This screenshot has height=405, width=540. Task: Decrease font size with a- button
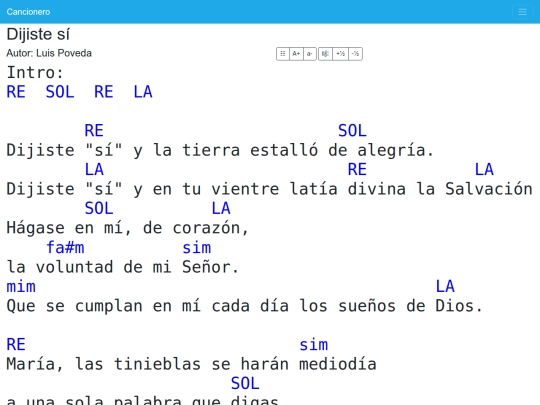coord(310,54)
